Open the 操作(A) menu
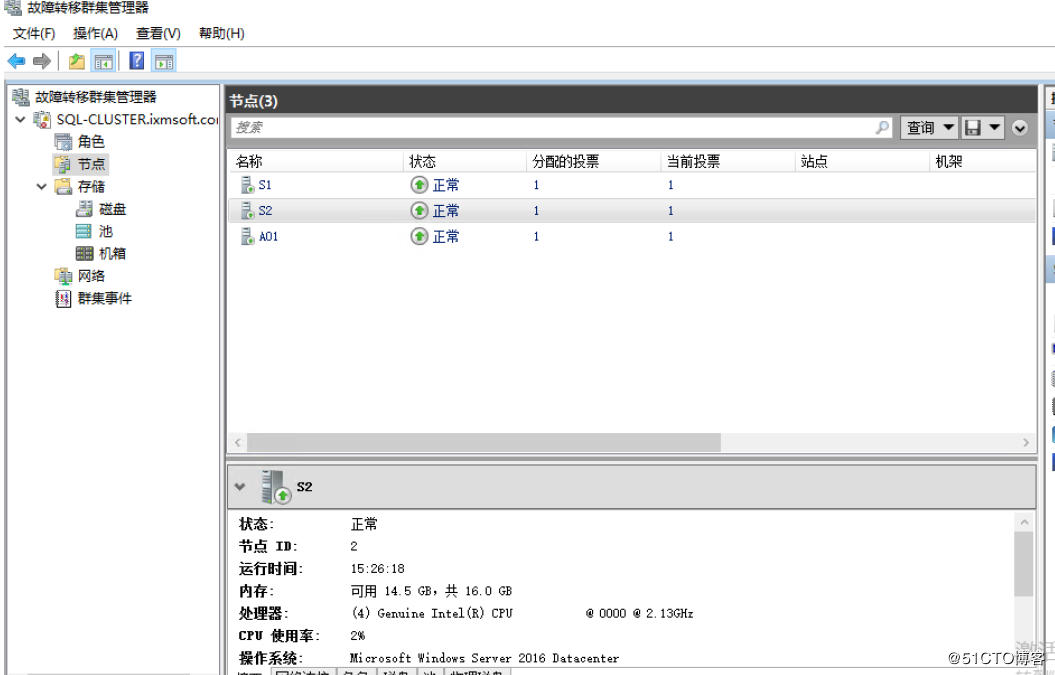1055x675 pixels. pos(96,33)
